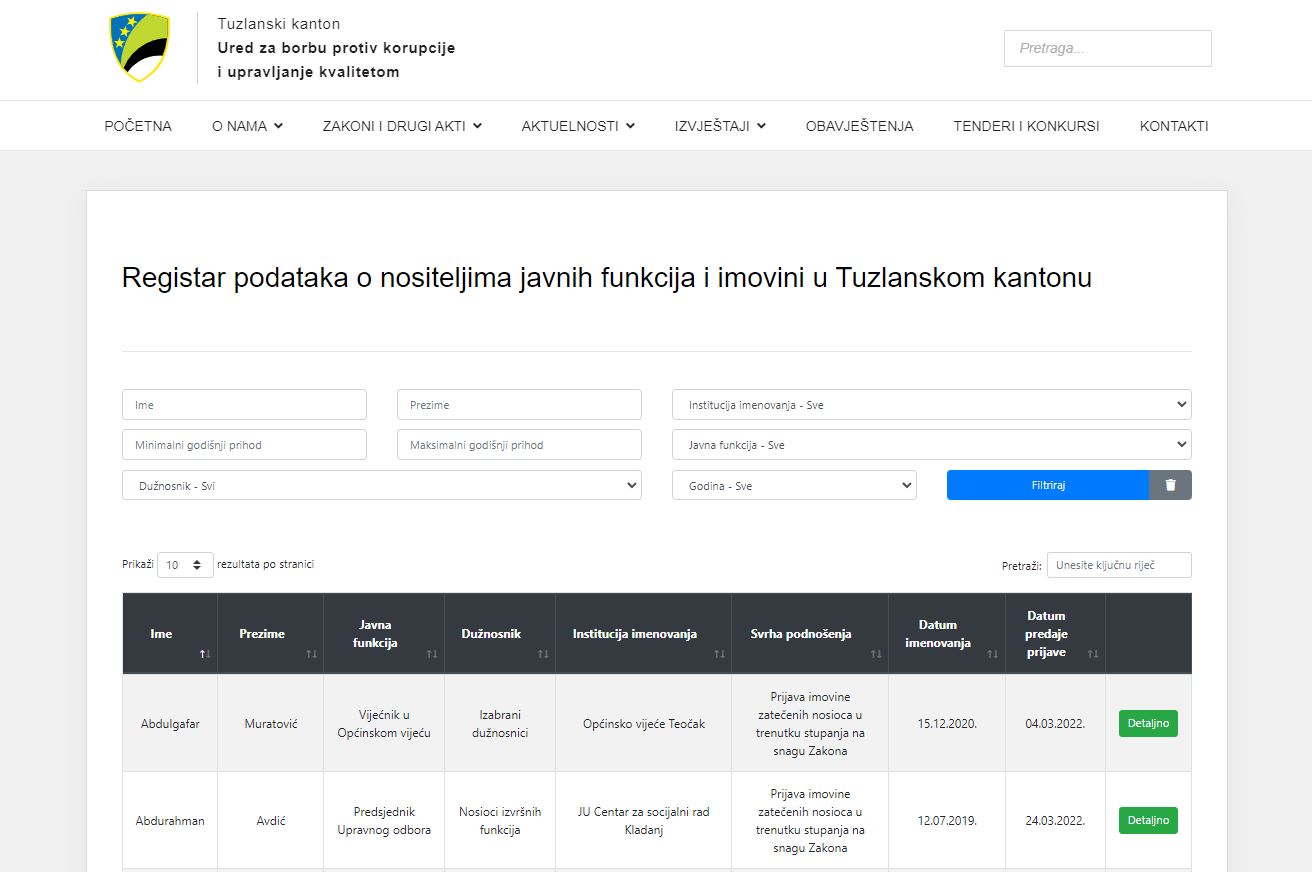This screenshot has height=872, width=1312.
Task: Expand the Dužnosnik - Svi dropdown
Action: (381, 486)
